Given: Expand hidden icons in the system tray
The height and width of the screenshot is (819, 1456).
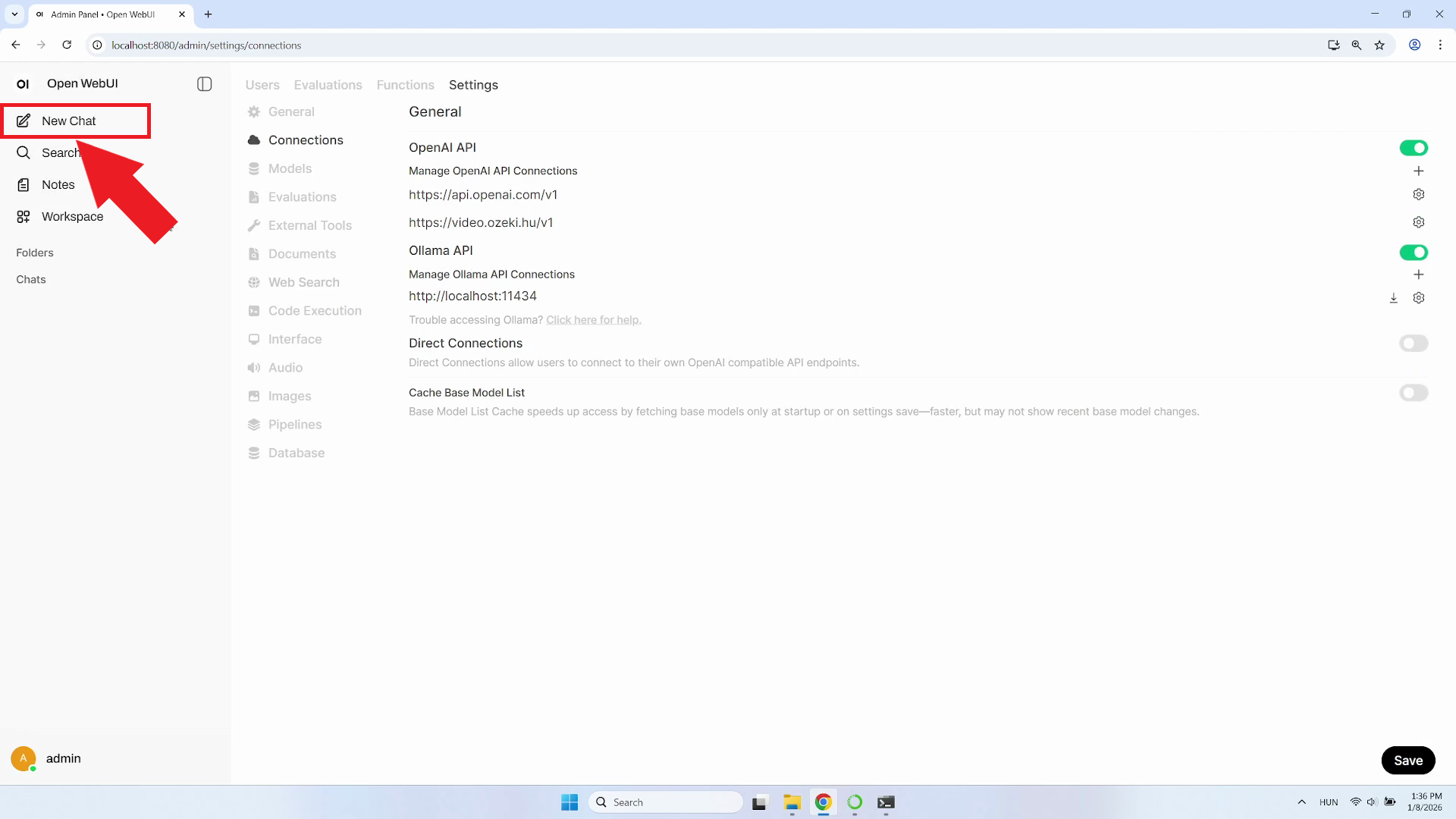Looking at the screenshot, I should coord(1301,802).
